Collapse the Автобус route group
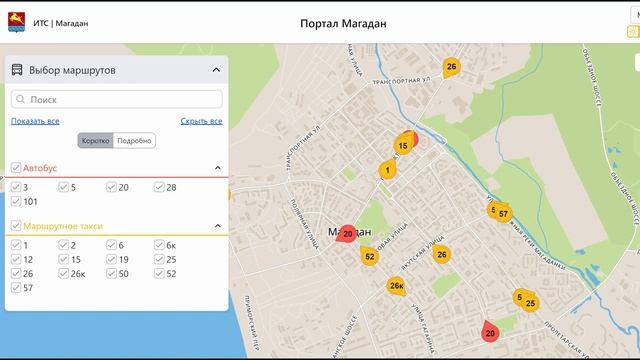This screenshot has height=360, width=640. click(218, 168)
